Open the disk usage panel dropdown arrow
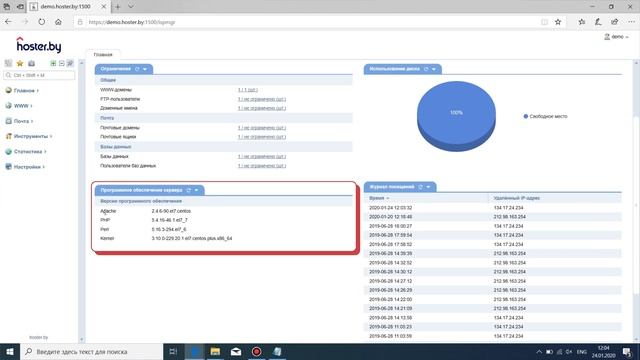640x360 pixels. 434,69
